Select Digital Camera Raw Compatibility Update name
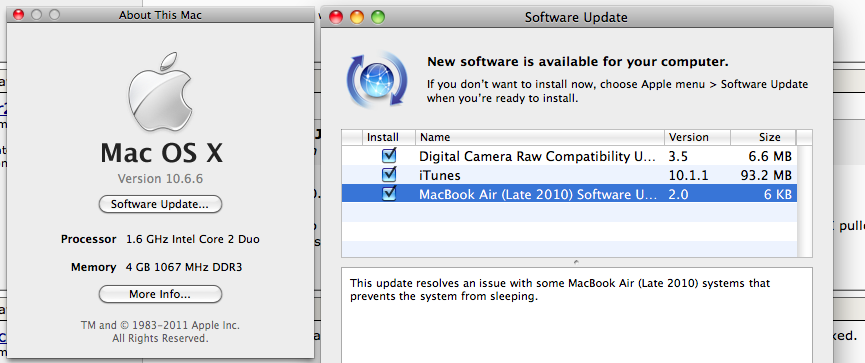This screenshot has height=363, width=865. (538, 157)
